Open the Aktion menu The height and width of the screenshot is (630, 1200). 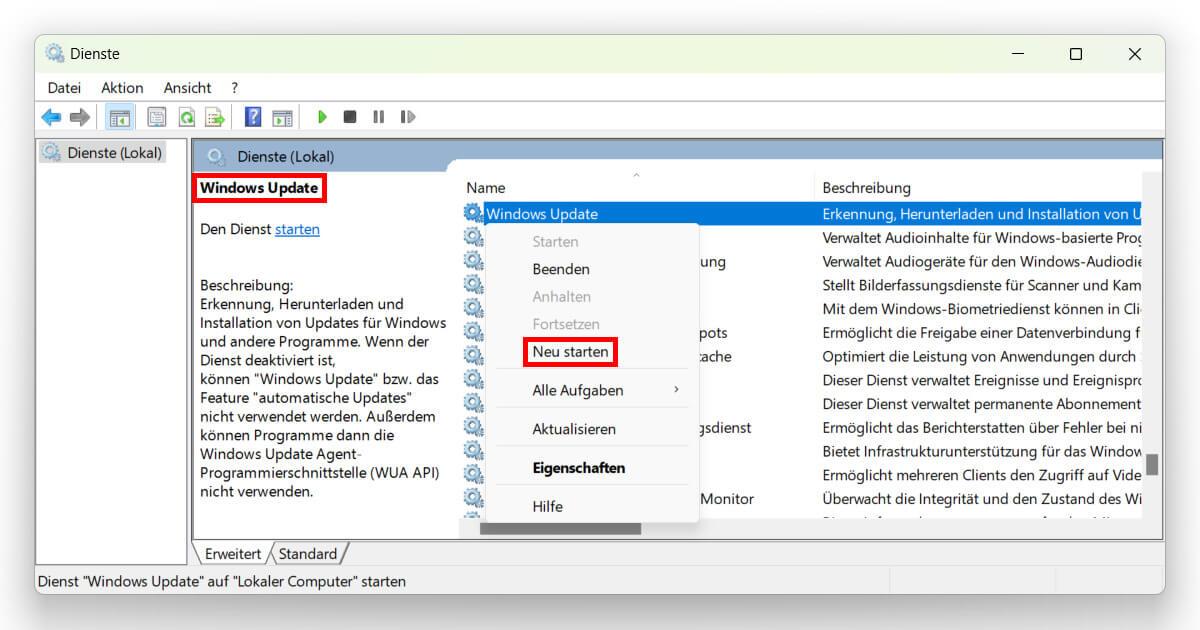(121, 88)
